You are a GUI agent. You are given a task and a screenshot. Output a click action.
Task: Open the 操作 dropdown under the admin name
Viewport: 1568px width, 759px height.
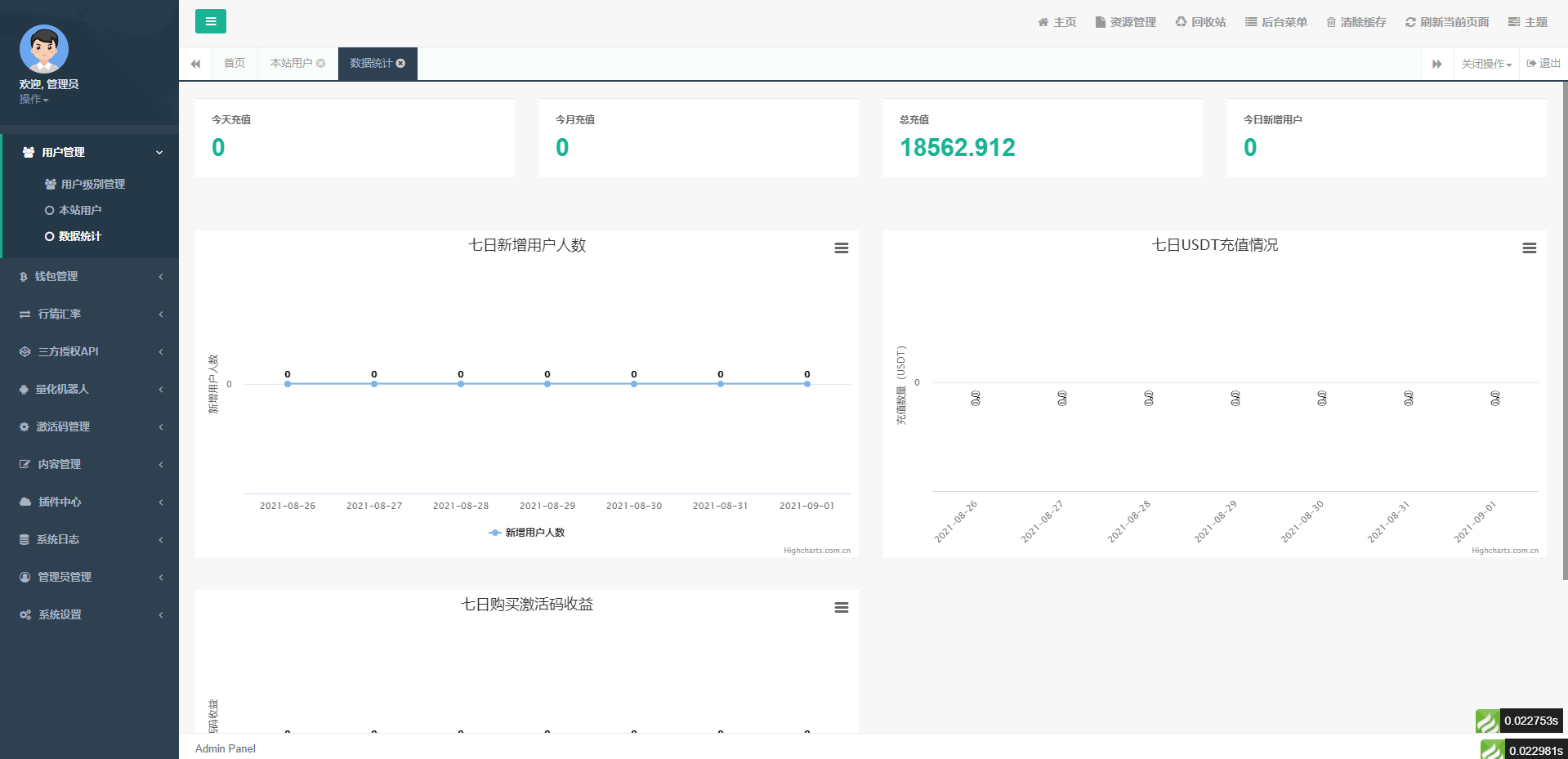[x=34, y=100]
